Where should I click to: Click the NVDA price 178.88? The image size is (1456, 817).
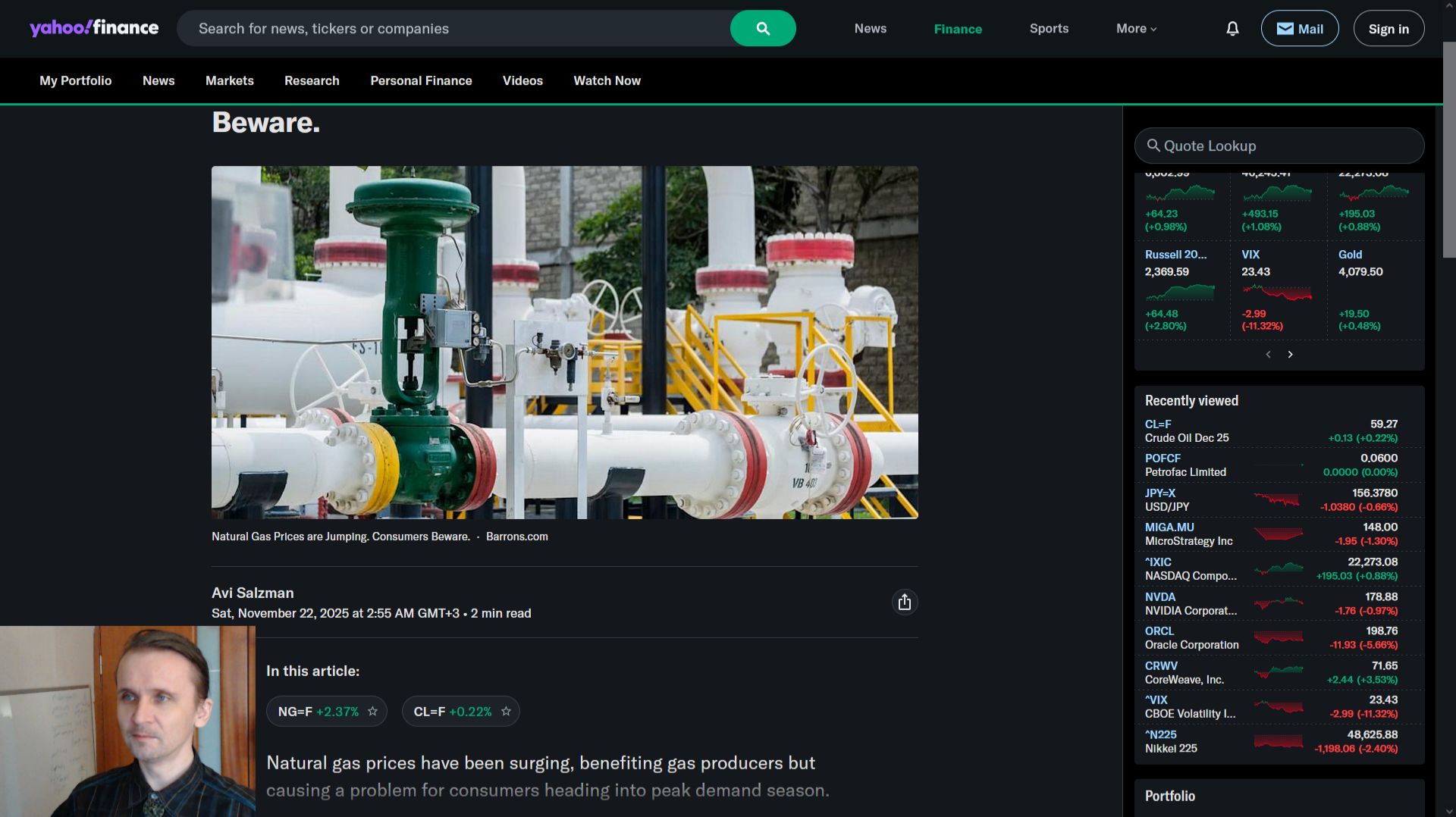[x=1382, y=596]
